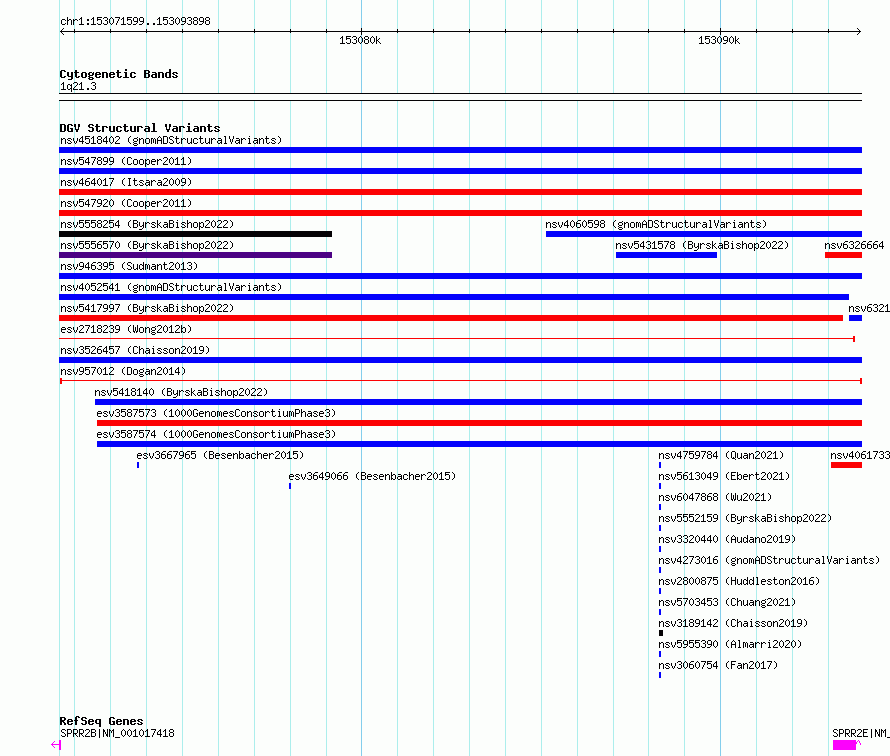Open nsv4759784 (Quan2021) label
This screenshot has height=756, width=890.
tap(721, 455)
